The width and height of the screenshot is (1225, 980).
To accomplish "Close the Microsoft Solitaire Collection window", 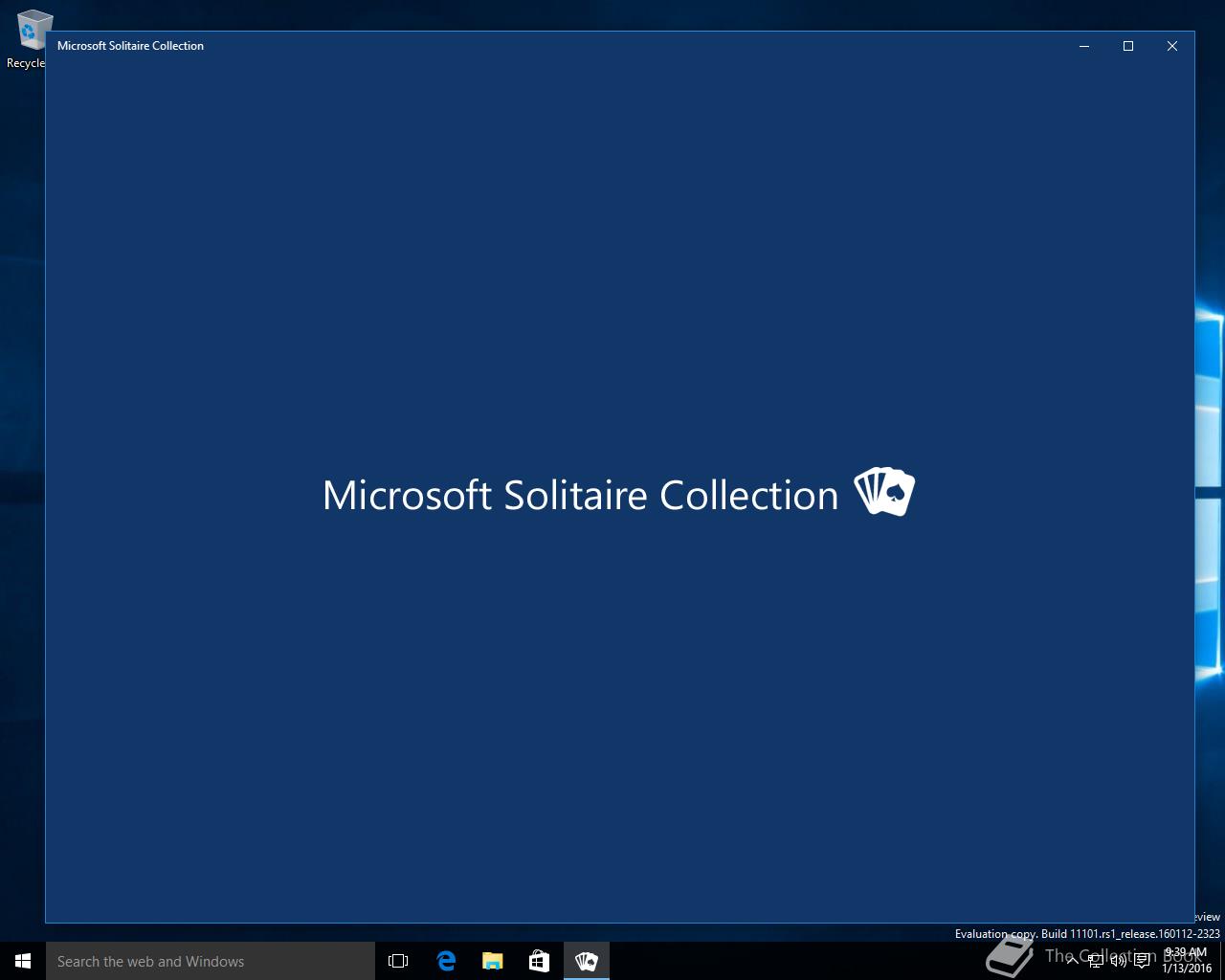I will [x=1172, y=46].
